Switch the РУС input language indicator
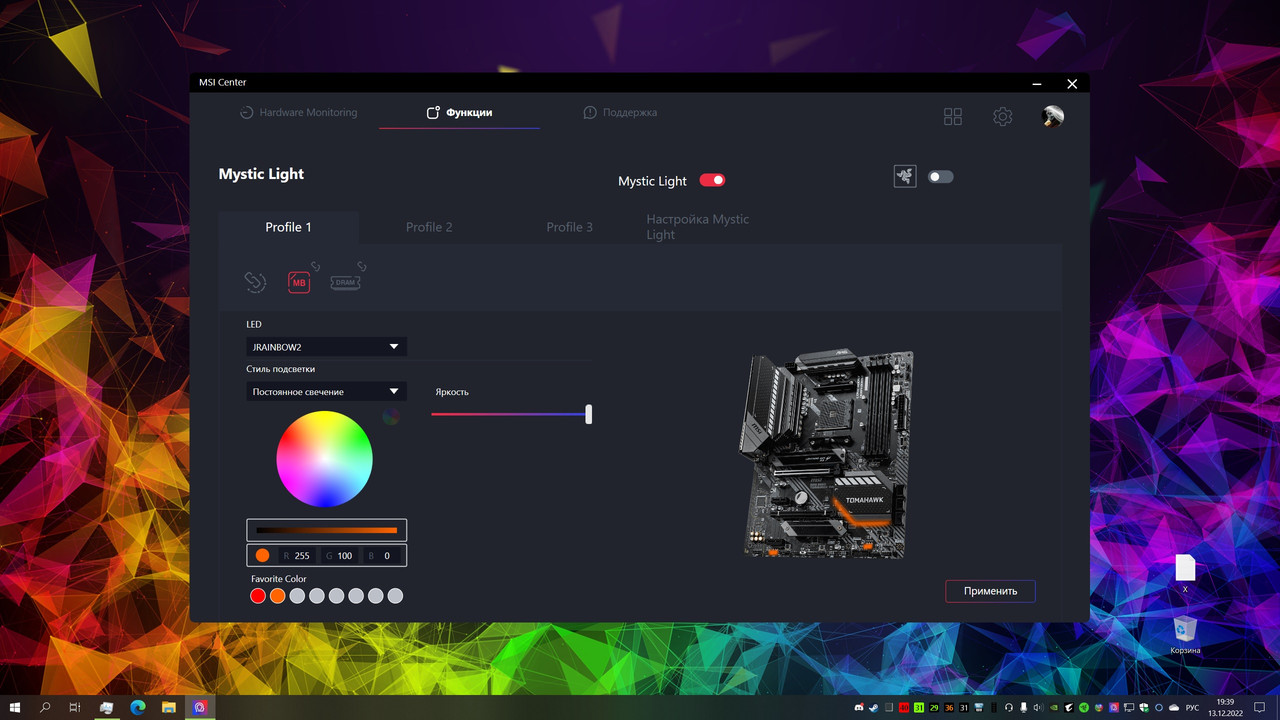Image resolution: width=1280 pixels, height=720 pixels. click(1192, 708)
